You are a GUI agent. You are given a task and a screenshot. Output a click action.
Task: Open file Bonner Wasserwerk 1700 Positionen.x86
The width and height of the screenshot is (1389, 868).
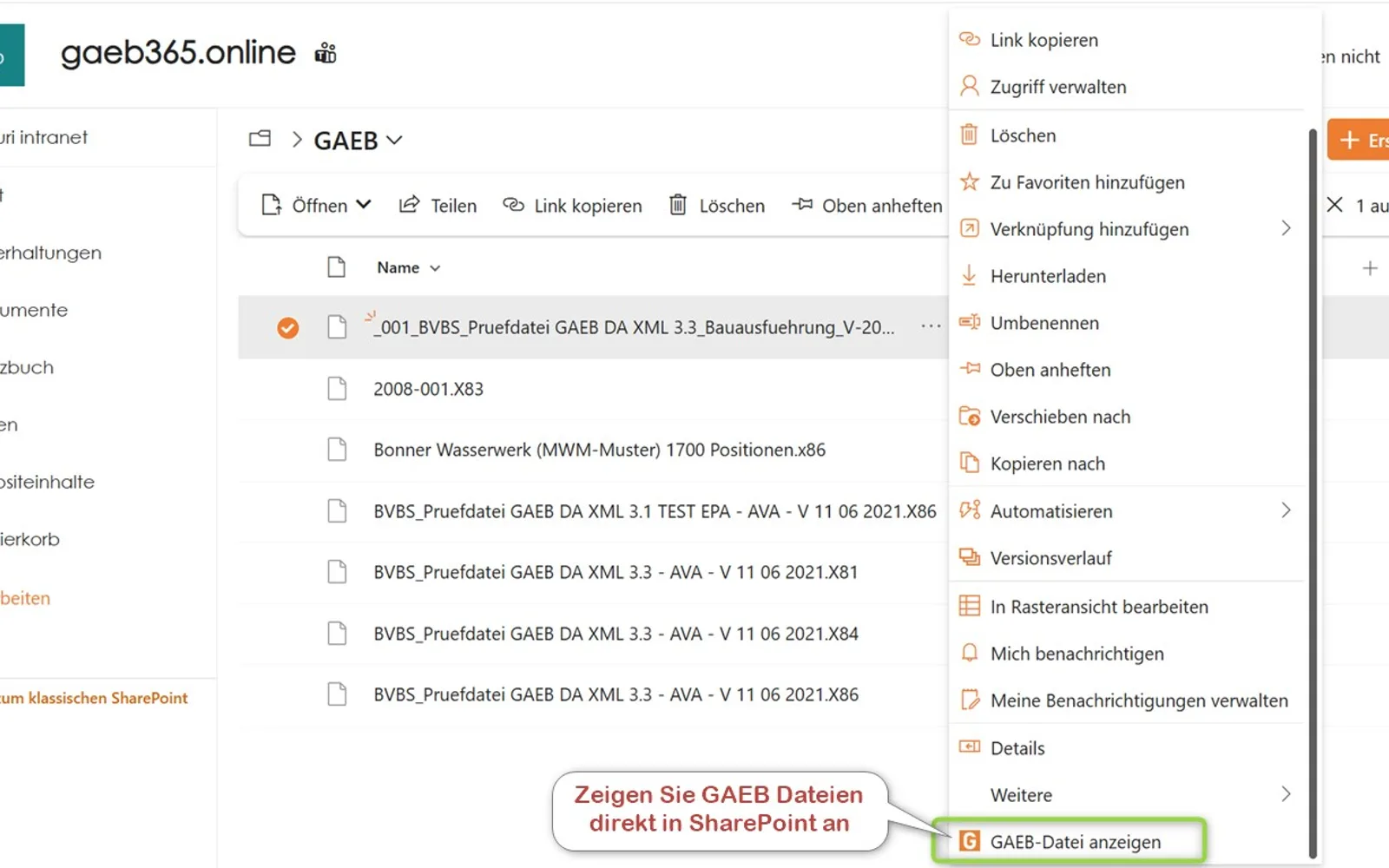(599, 450)
